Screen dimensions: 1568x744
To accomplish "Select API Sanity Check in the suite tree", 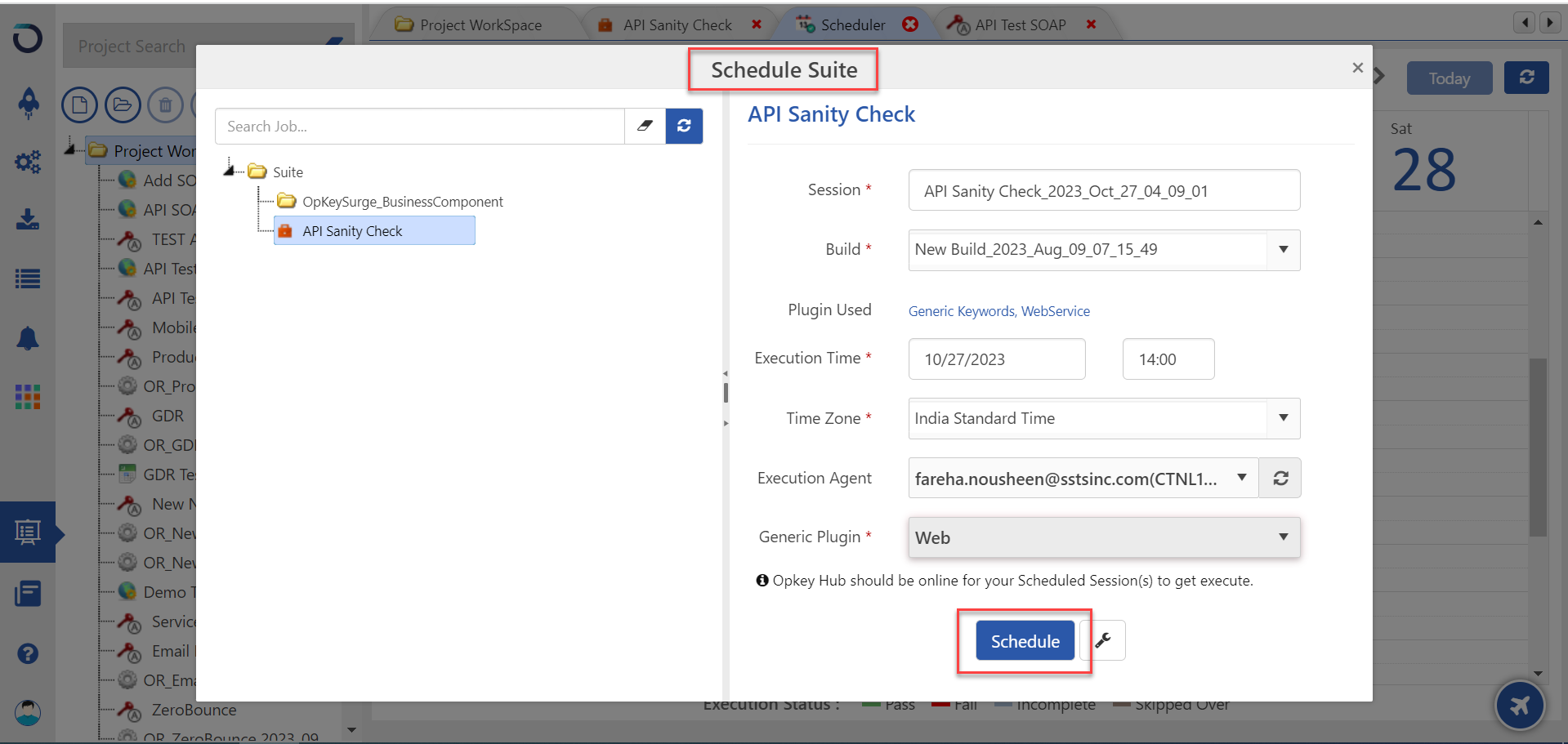I will click(x=374, y=230).
